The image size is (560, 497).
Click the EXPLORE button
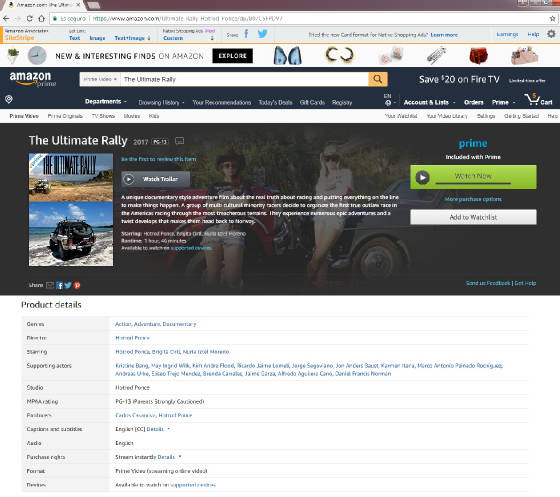232,56
